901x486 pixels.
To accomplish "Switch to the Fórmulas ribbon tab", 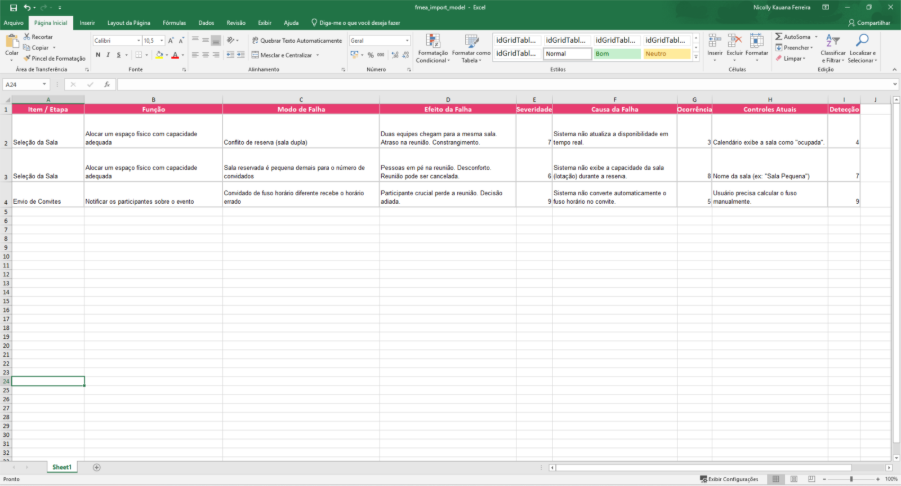I will tap(174, 22).
